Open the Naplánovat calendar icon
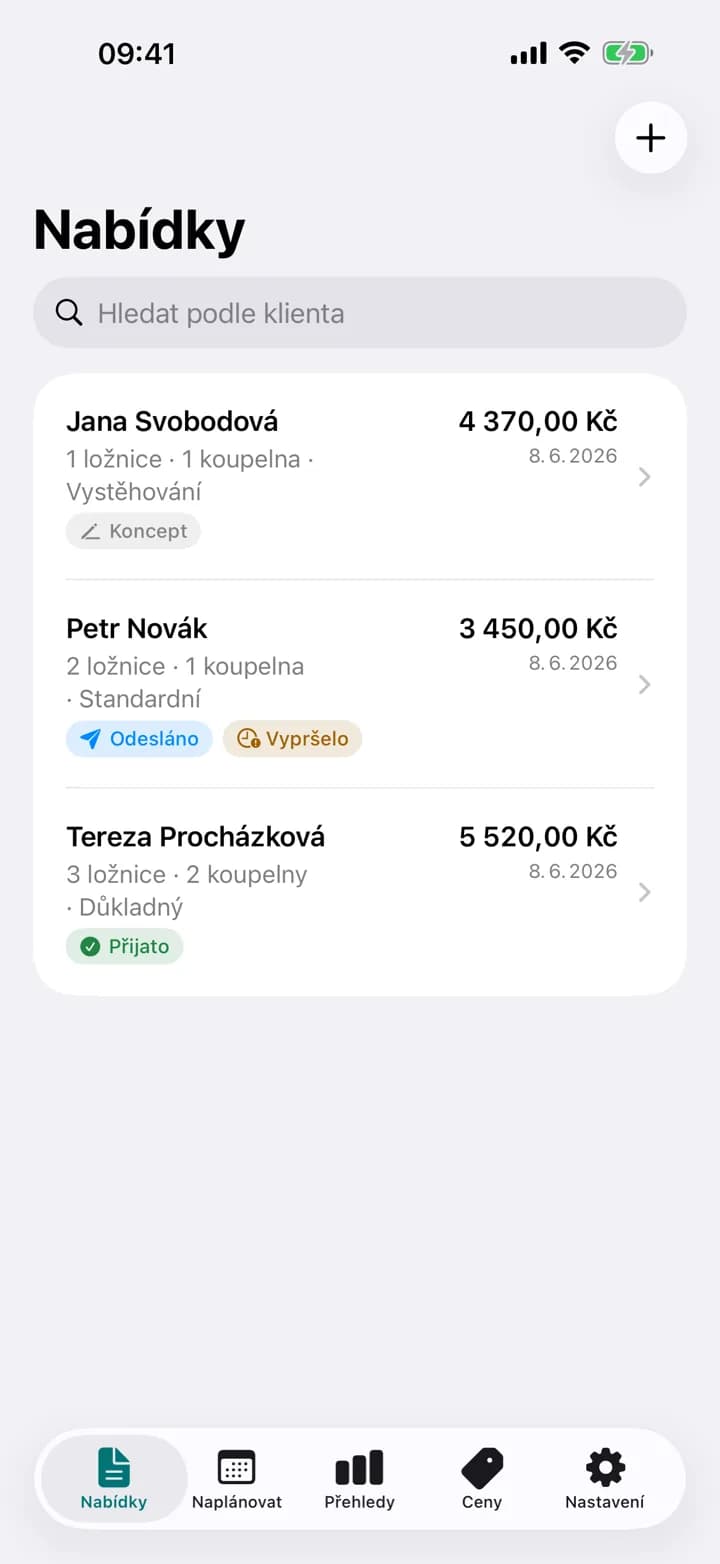The width and height of the screenshot is (720, 1564). [x=237, y=1467]
